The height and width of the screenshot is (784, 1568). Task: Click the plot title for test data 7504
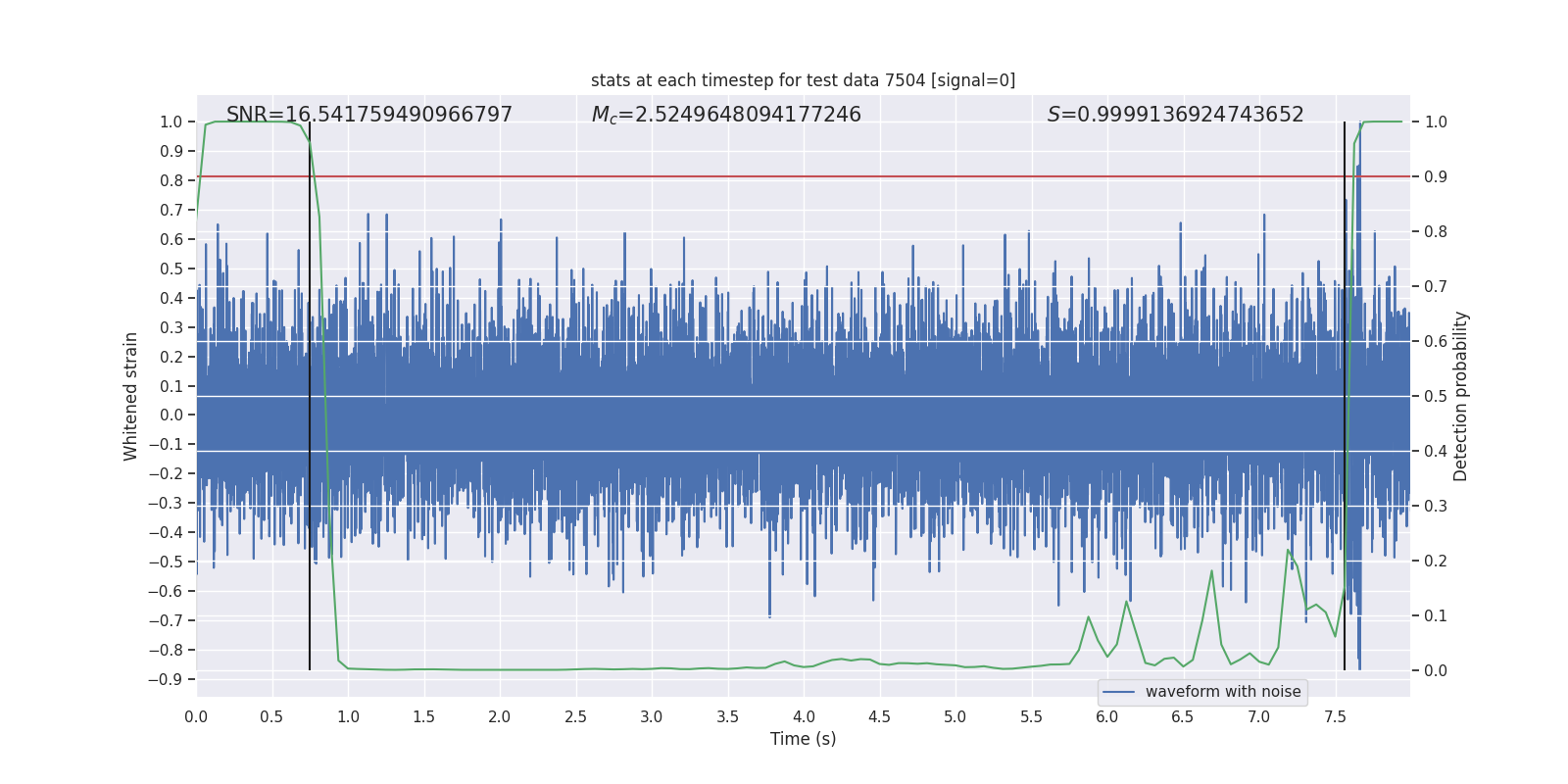(x=803, y=80)
